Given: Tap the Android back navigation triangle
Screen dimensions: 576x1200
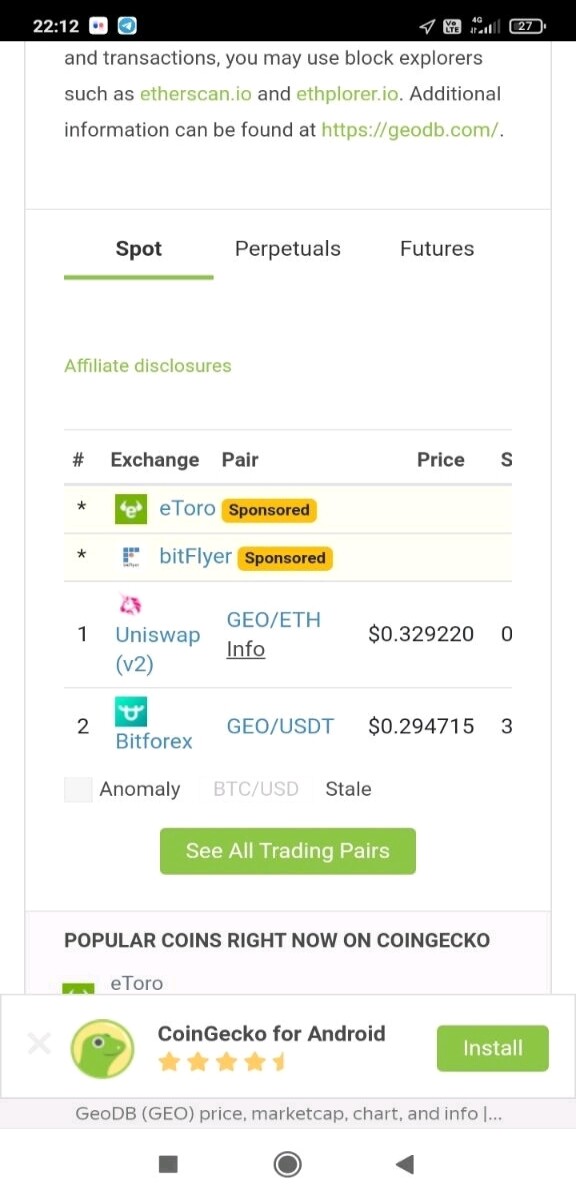Looking at the screenshot, I should coord(404,1163).
